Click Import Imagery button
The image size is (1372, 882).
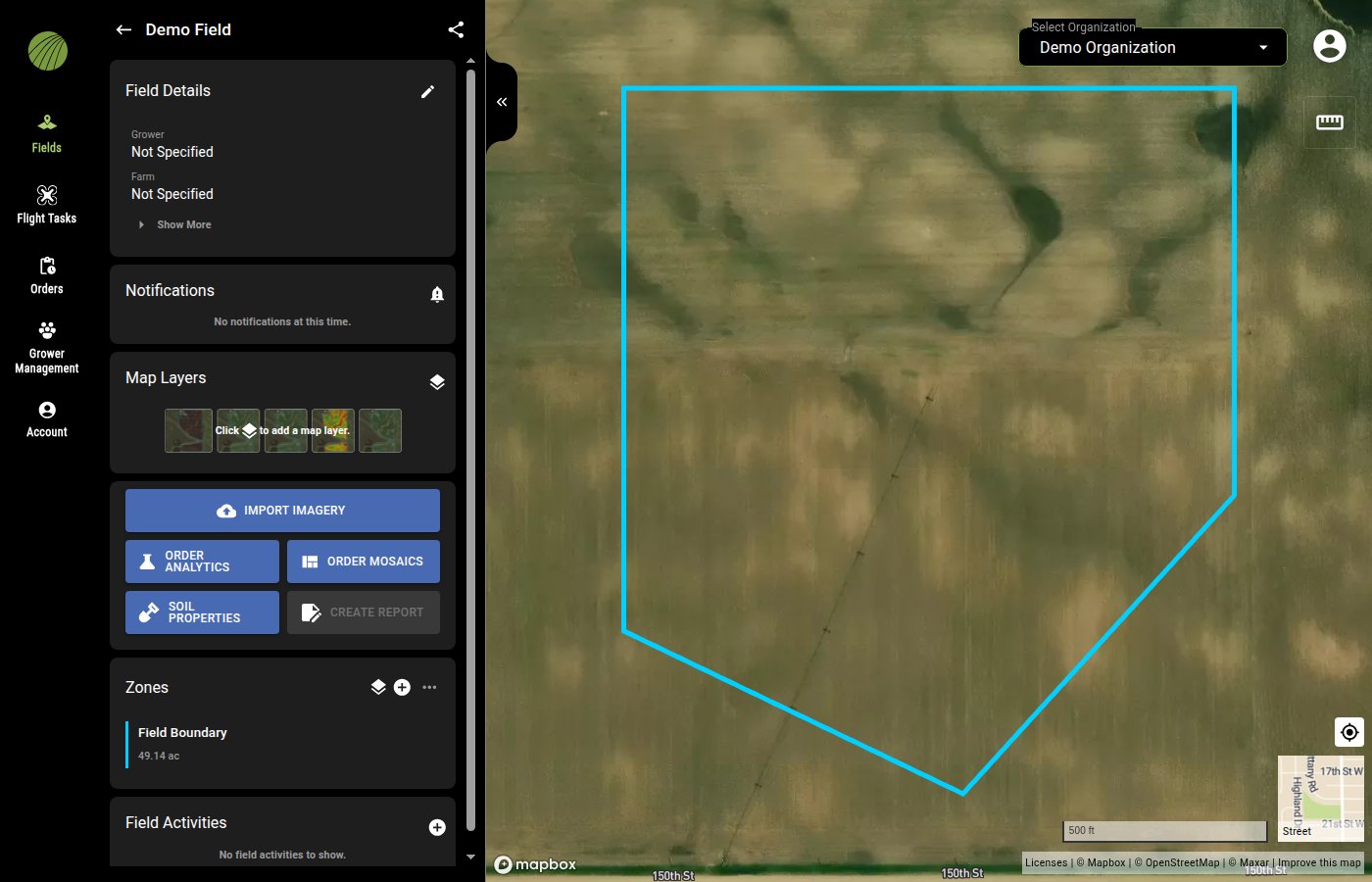coord(282,511)
